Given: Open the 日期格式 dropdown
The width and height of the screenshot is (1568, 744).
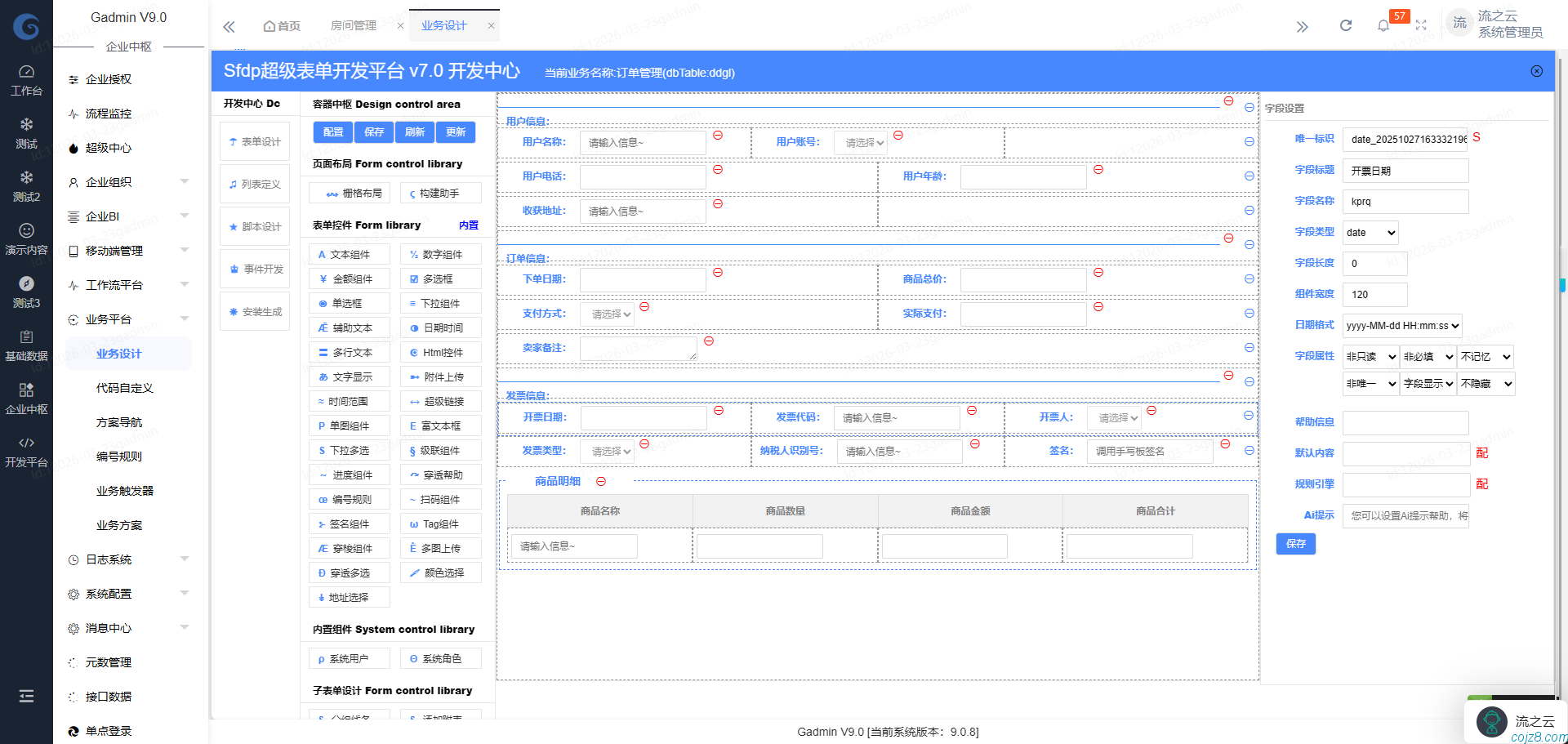Looking at the screenshot, I should point(1401,325).
